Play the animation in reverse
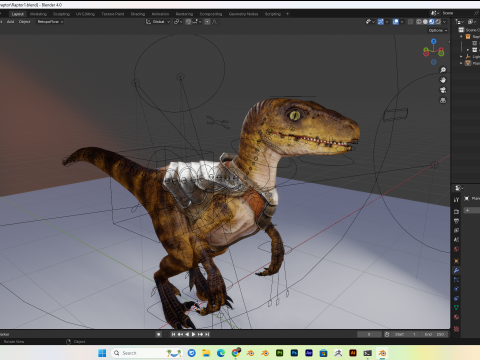Image resolution: width=480 pixels, height=360 pixels. [187, 334]
